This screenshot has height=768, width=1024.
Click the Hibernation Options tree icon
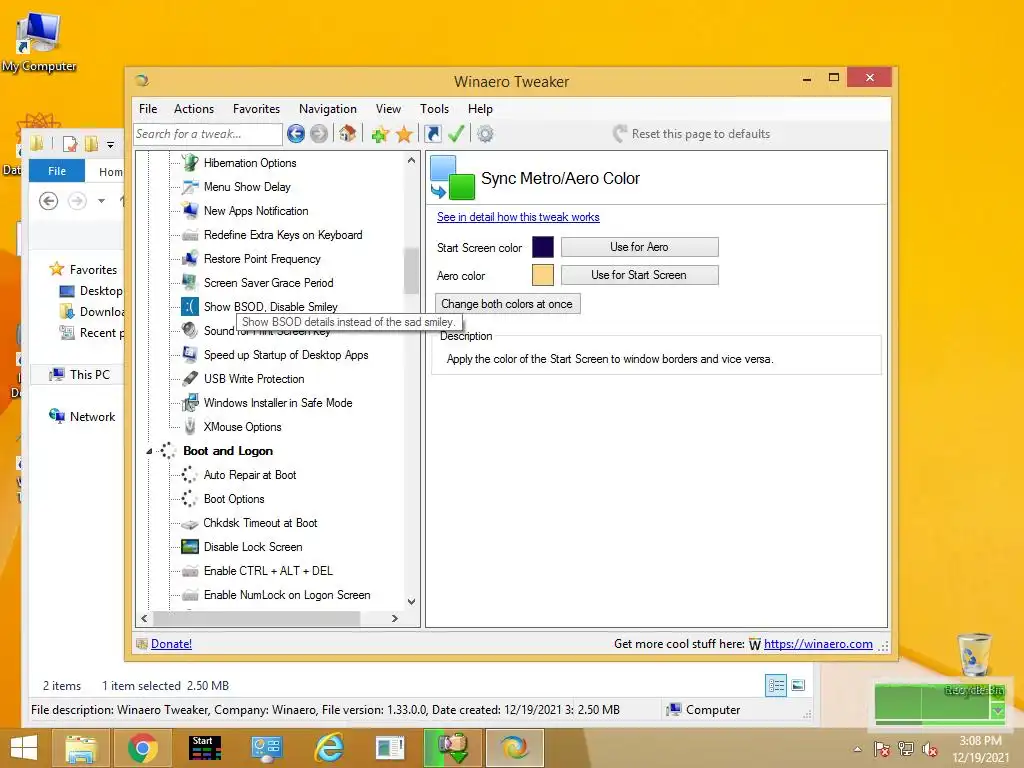point(190,162)
